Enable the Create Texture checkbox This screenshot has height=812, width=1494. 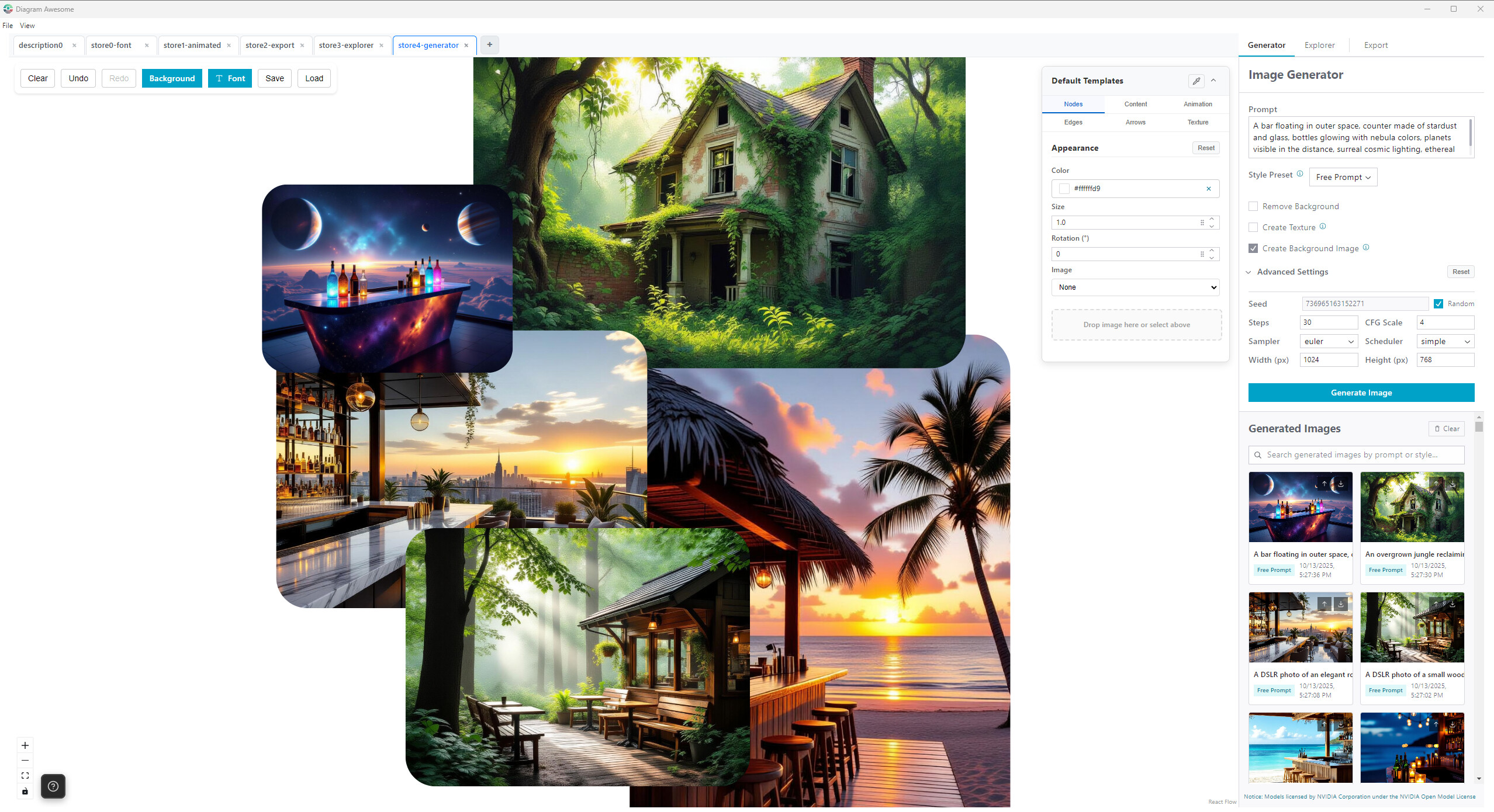1253,227
